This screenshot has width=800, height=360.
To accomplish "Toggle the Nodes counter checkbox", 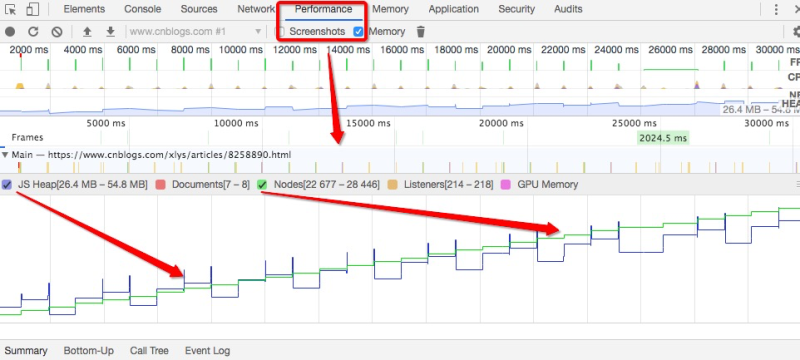I will (262, 185).
